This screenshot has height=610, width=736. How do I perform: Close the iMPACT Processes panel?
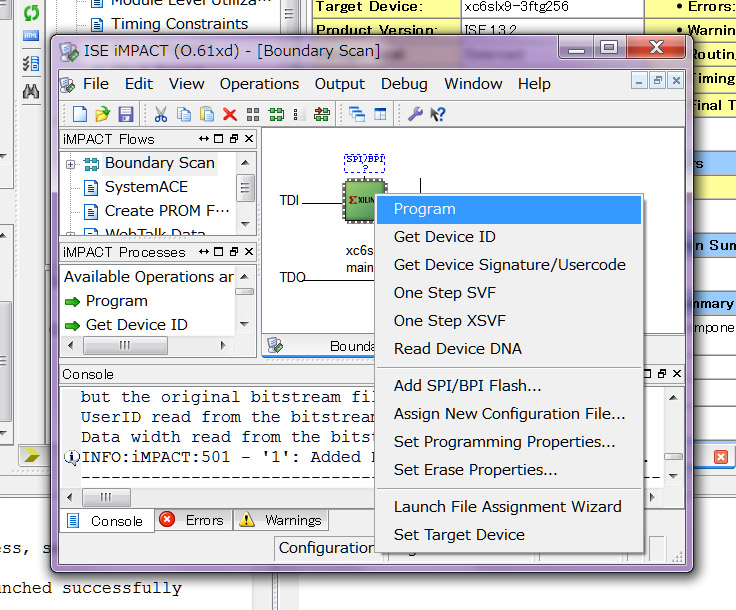(249, 252)
